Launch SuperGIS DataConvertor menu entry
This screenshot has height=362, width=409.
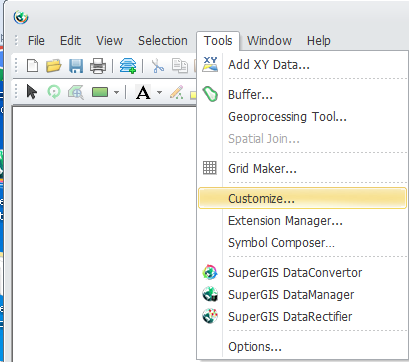pyautogui.click(x=302, y=273)
